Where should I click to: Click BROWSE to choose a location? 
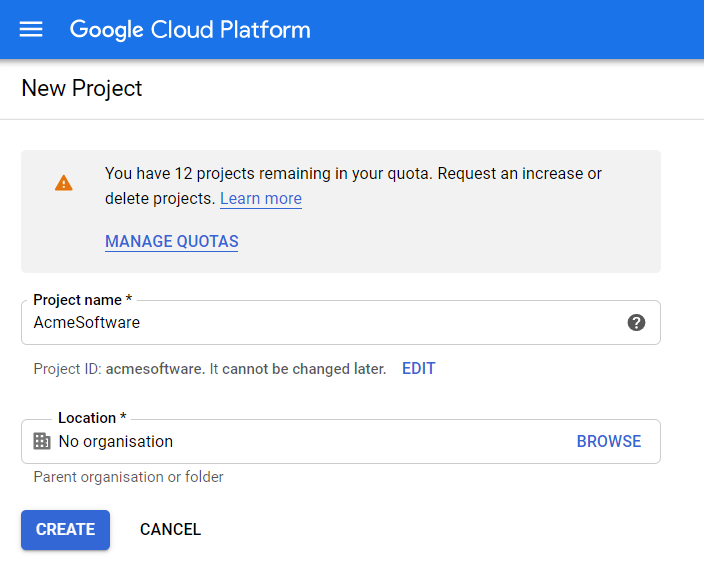(x=609, y=441)
